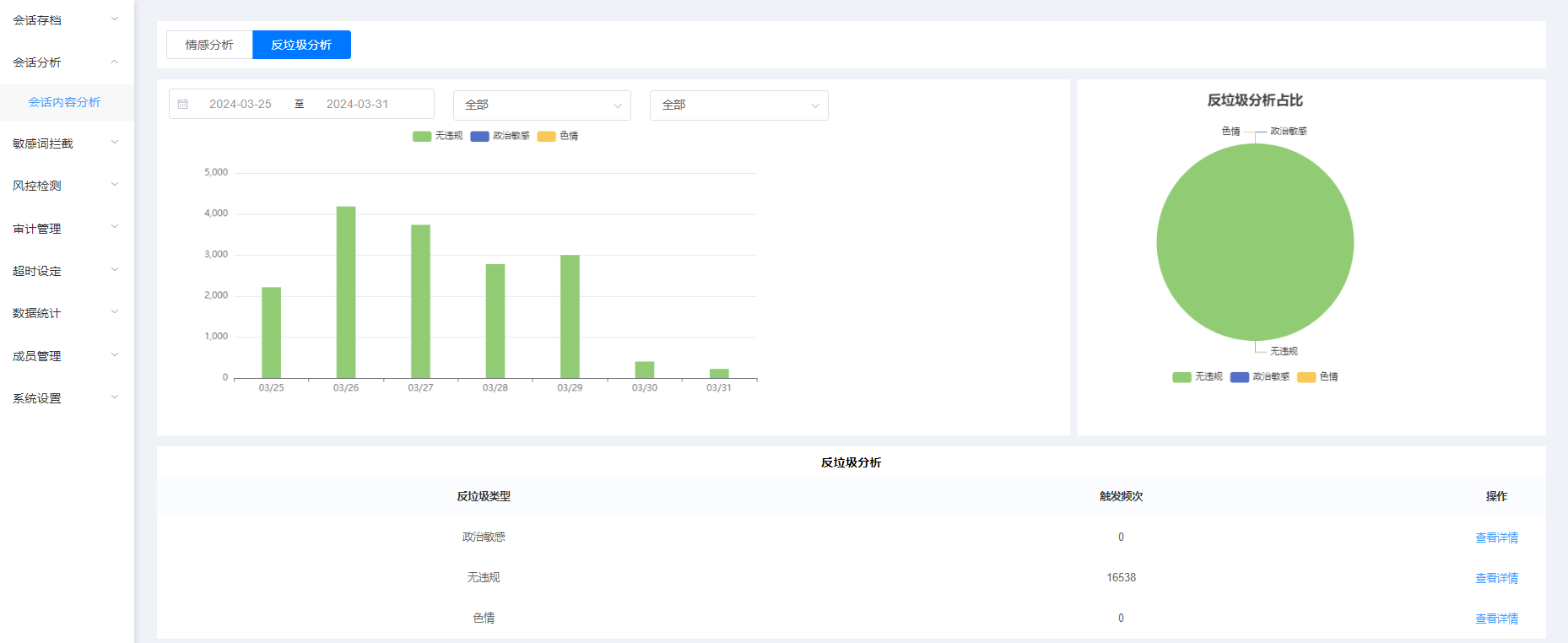Expand the 风控检测 menu chevron
The height and width of the screenshot is (643, 1568).
pyautogui.click(x=115, y=185)
